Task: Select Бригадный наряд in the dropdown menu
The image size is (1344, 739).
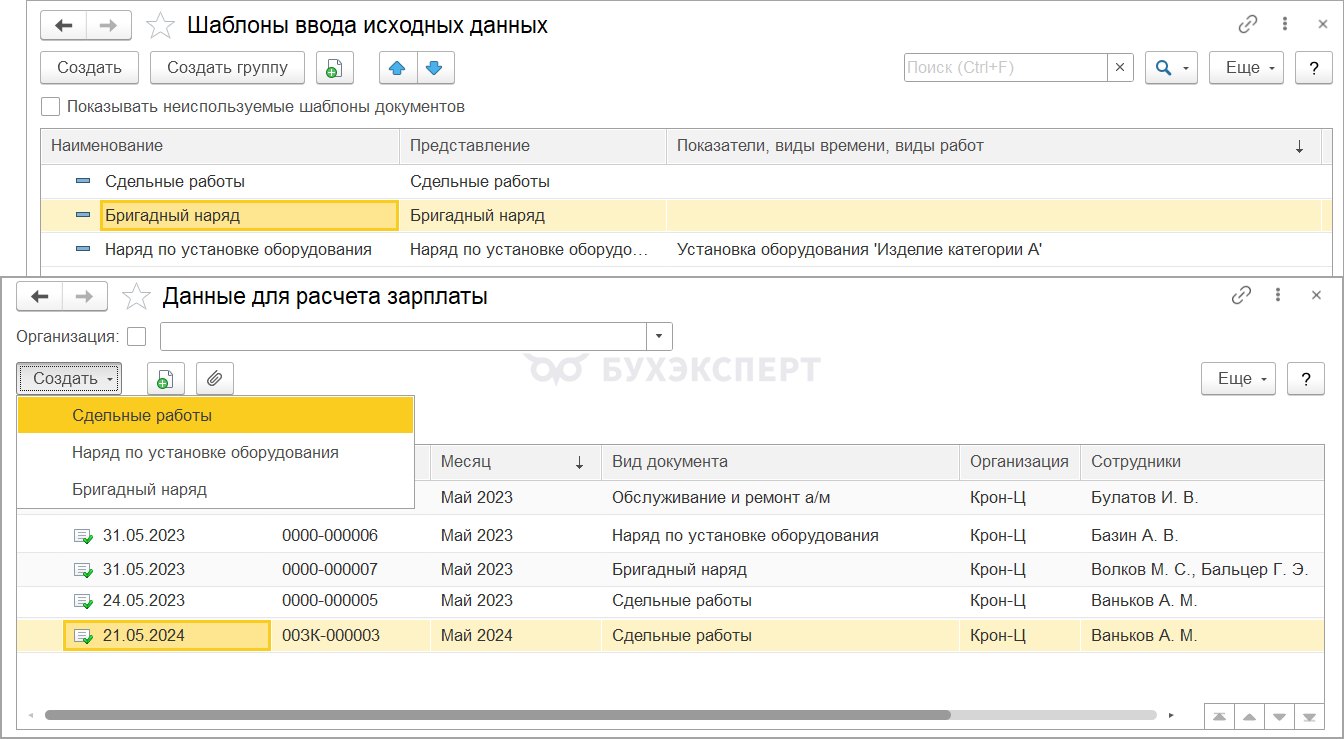Action: pos(139,490)
